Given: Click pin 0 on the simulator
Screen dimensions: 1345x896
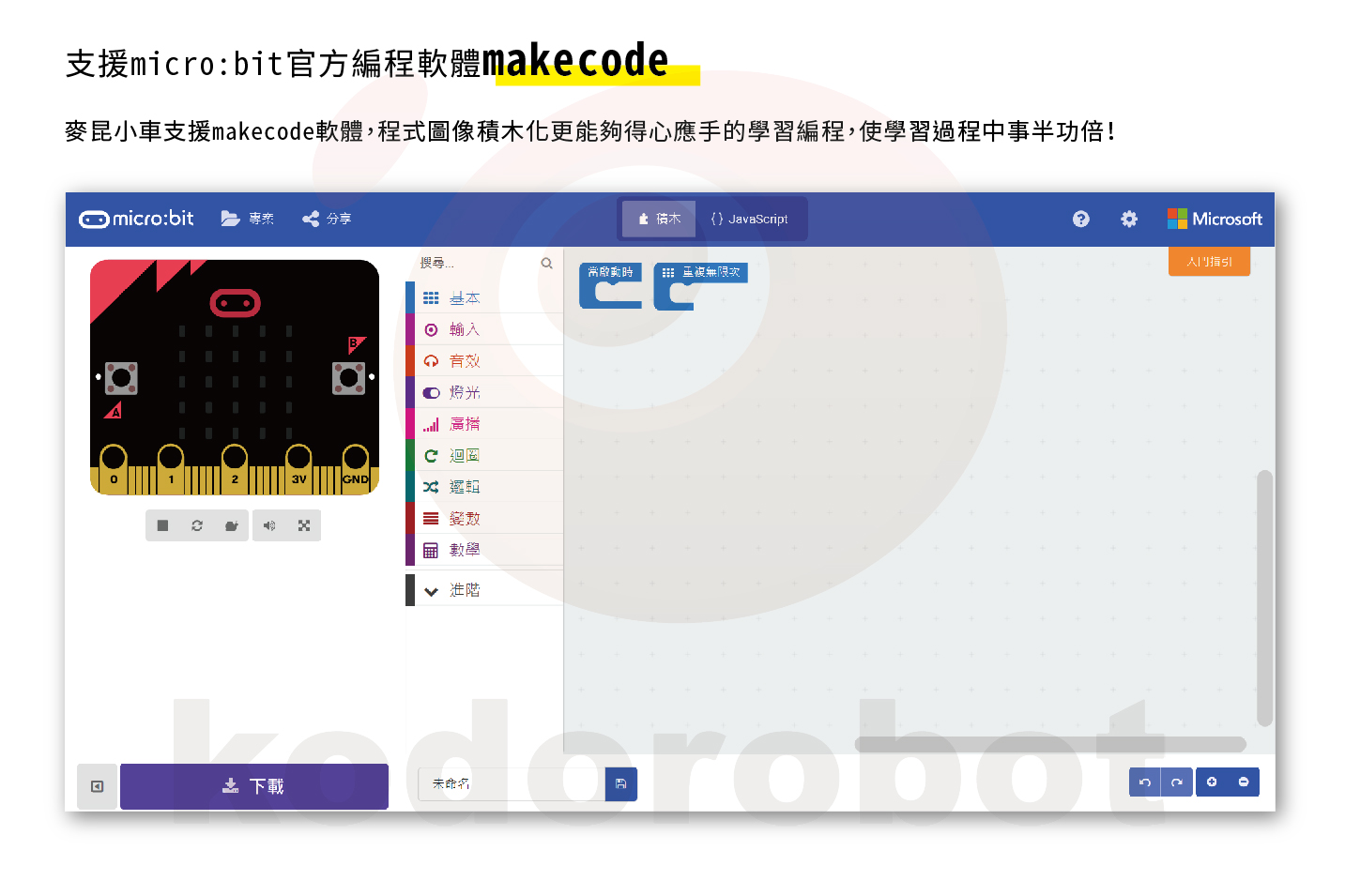Looking at the screenshot, I should tap(114, 468).
